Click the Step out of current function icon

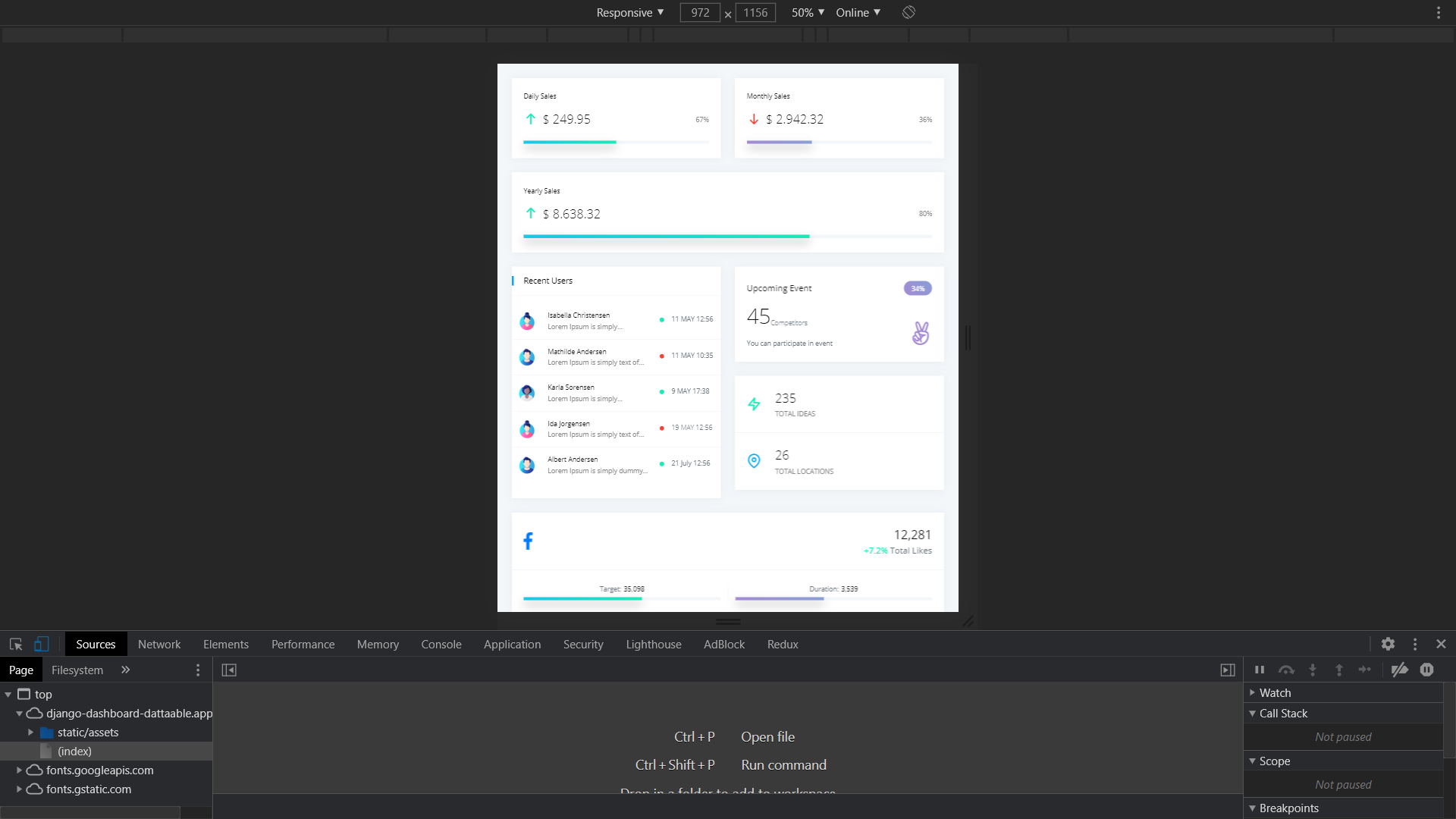pos(1339,670)
